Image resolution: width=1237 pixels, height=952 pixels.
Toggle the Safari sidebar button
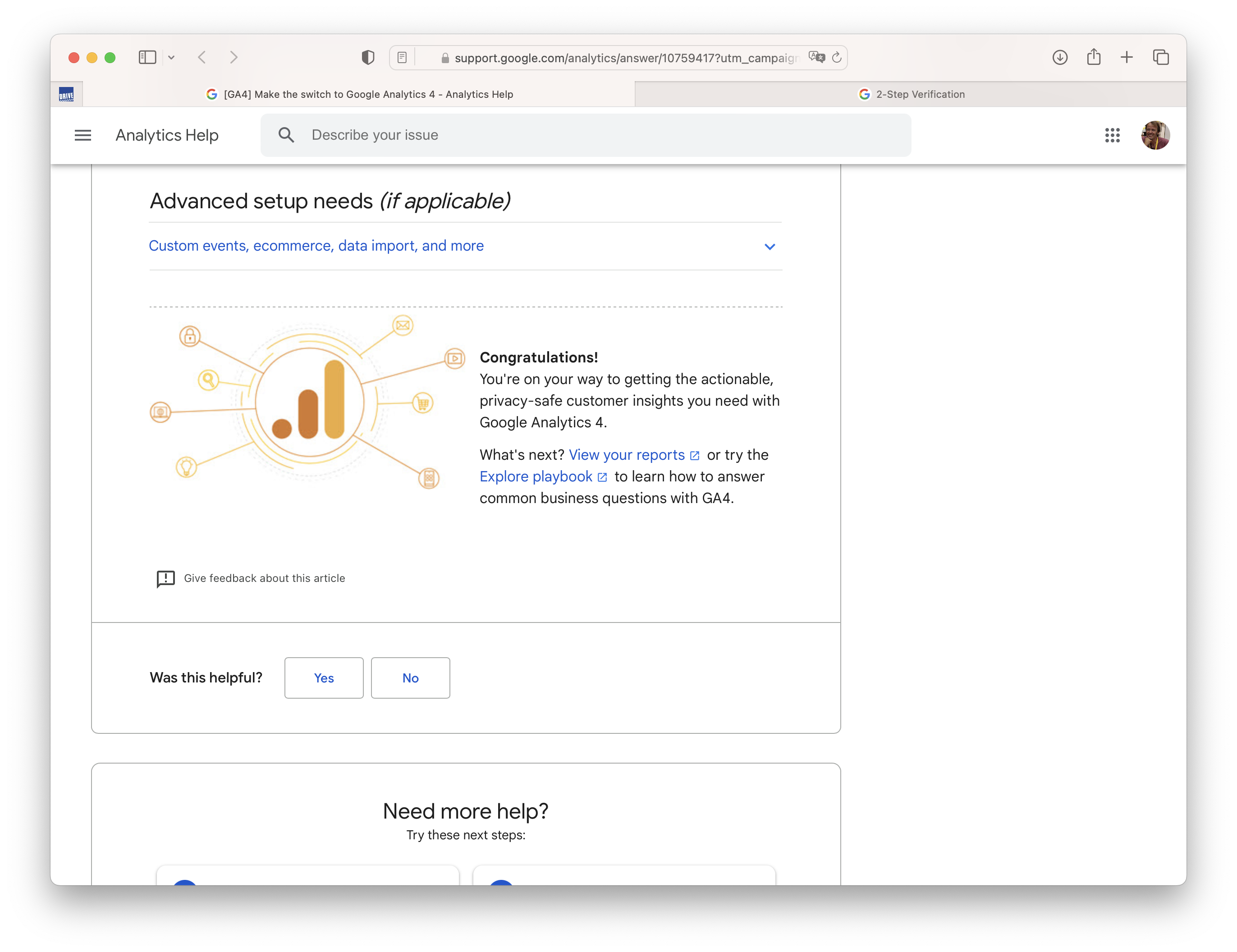click(147, 57)
